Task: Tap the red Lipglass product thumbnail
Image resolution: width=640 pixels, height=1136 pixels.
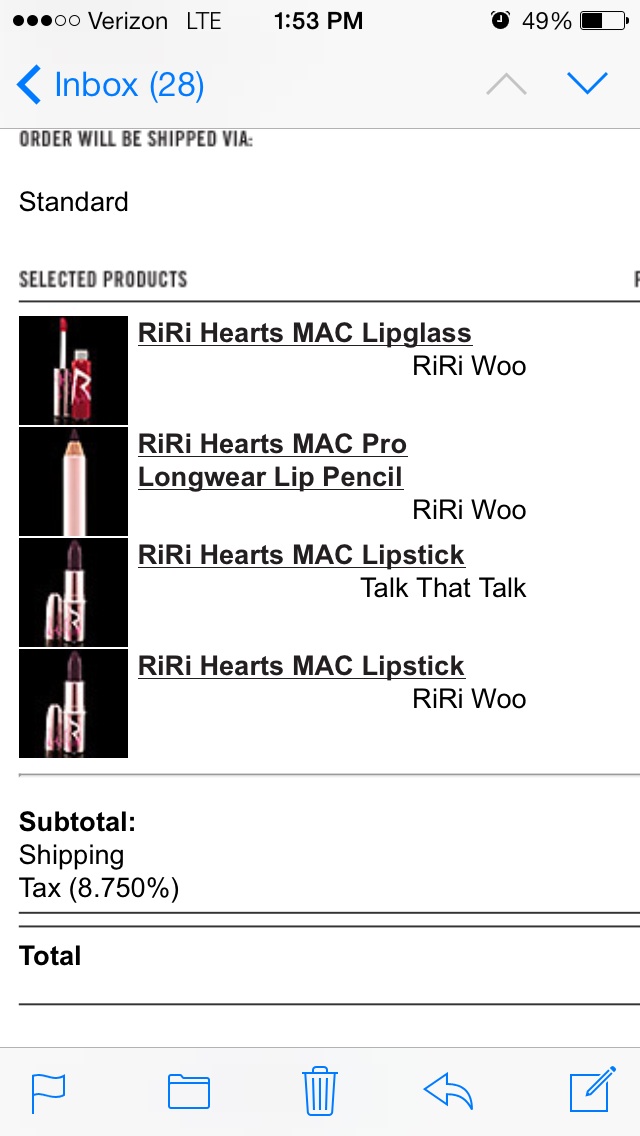Action: pyautogui.click(x=73, y=370)
